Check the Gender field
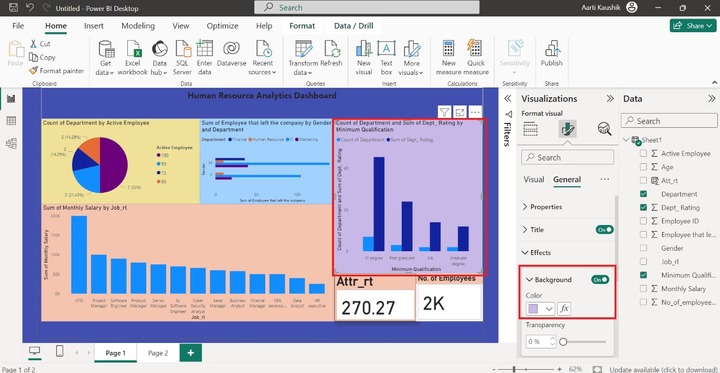Image resolution: width=720 pixels, height=373 pixels. click(x=643, y=248)
